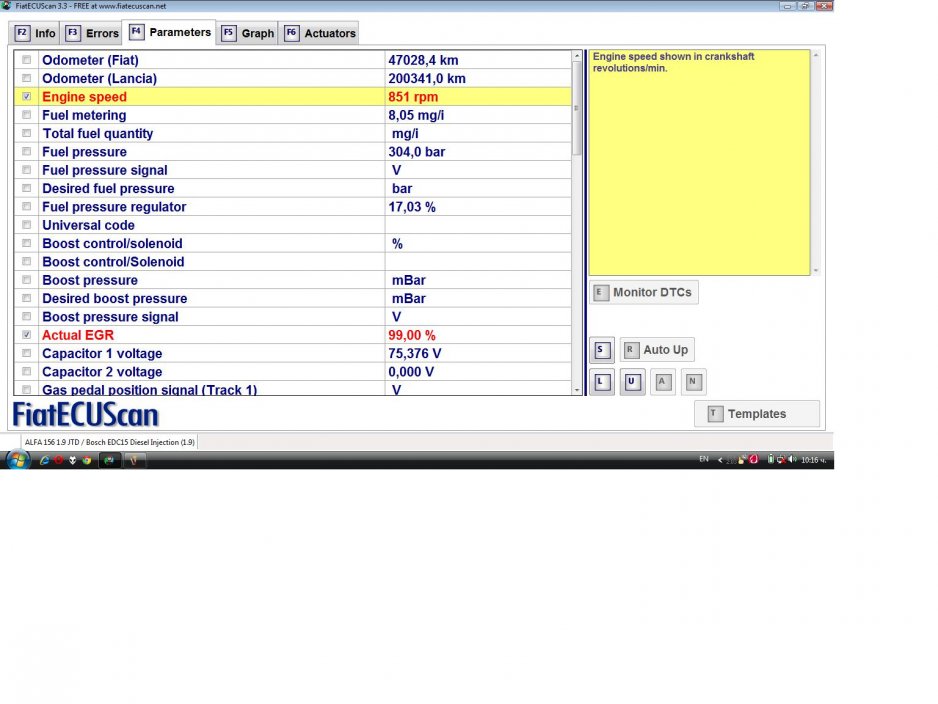938x704 pixels.
Task: Open the Windows Start orb
Action: [17, 460]
